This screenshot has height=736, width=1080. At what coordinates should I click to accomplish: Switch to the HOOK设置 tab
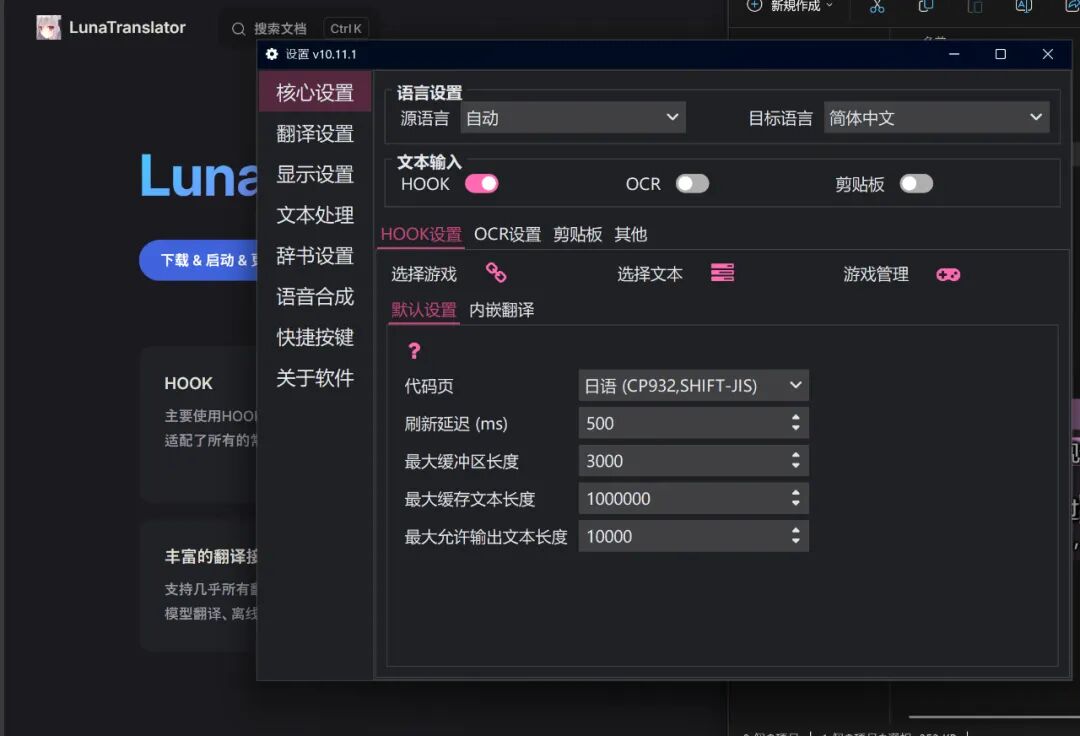point(421,234)
